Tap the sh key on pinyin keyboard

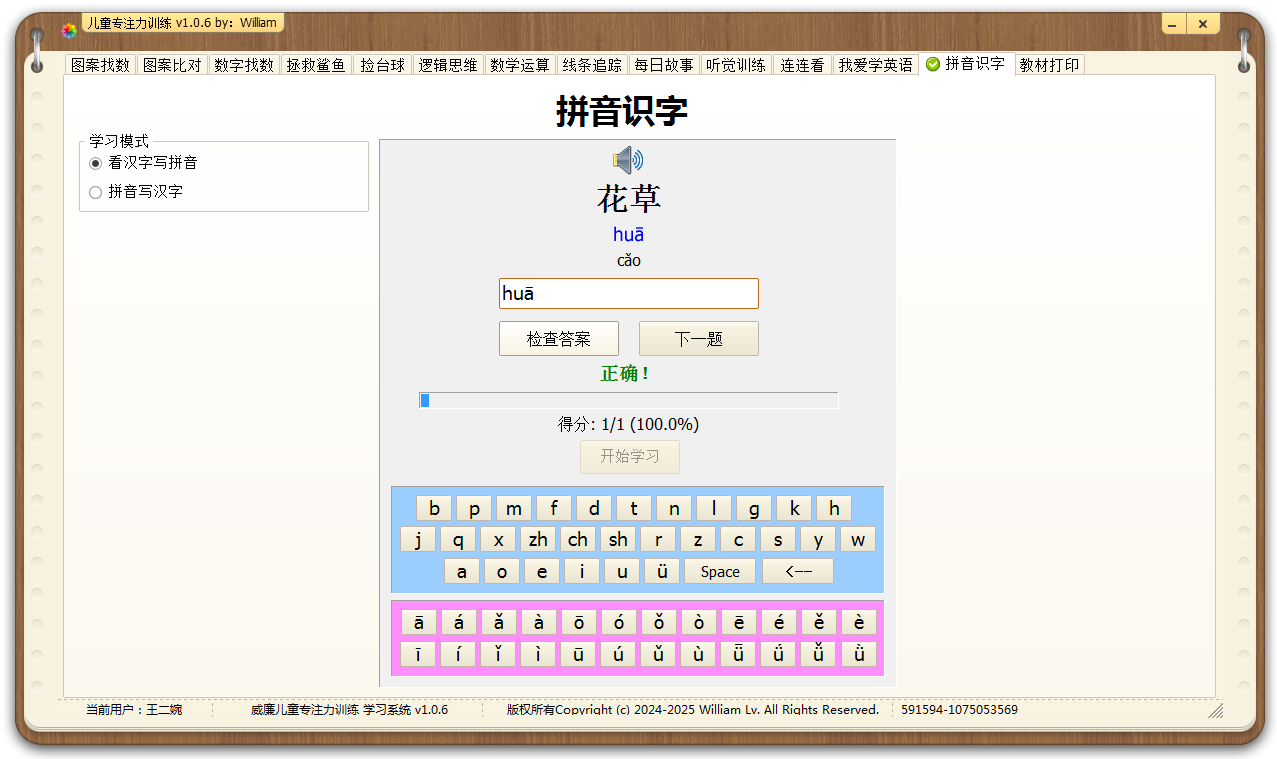pyautogui.click(x=618, y=539)
